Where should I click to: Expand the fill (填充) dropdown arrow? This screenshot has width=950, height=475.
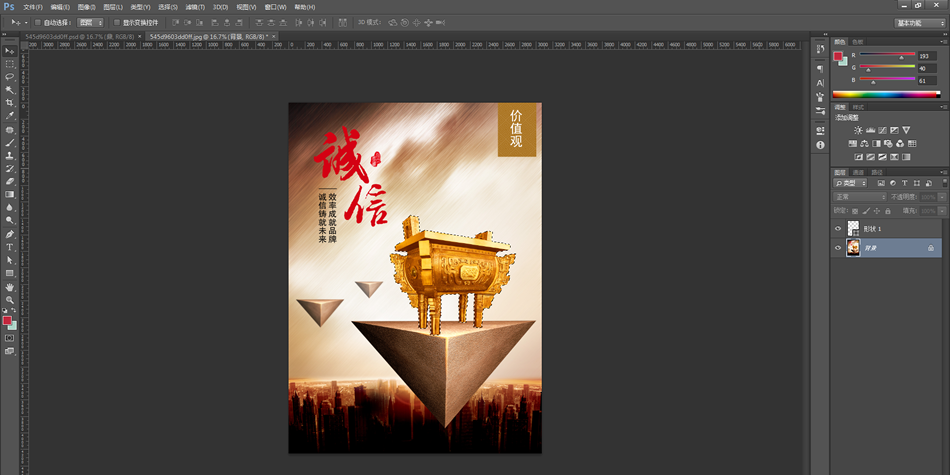click(x=942, y=211)
